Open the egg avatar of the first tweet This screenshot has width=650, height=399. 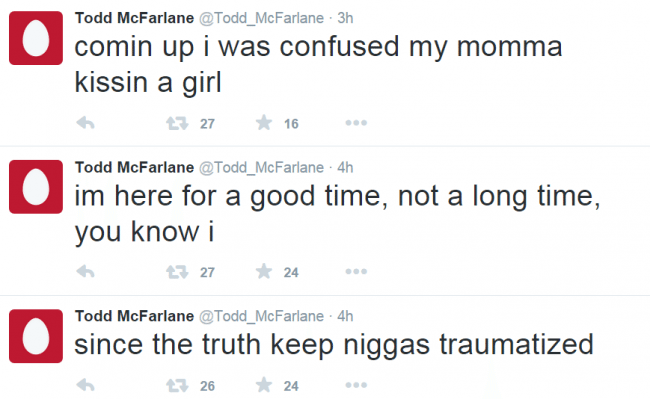[x=36, y=38]
